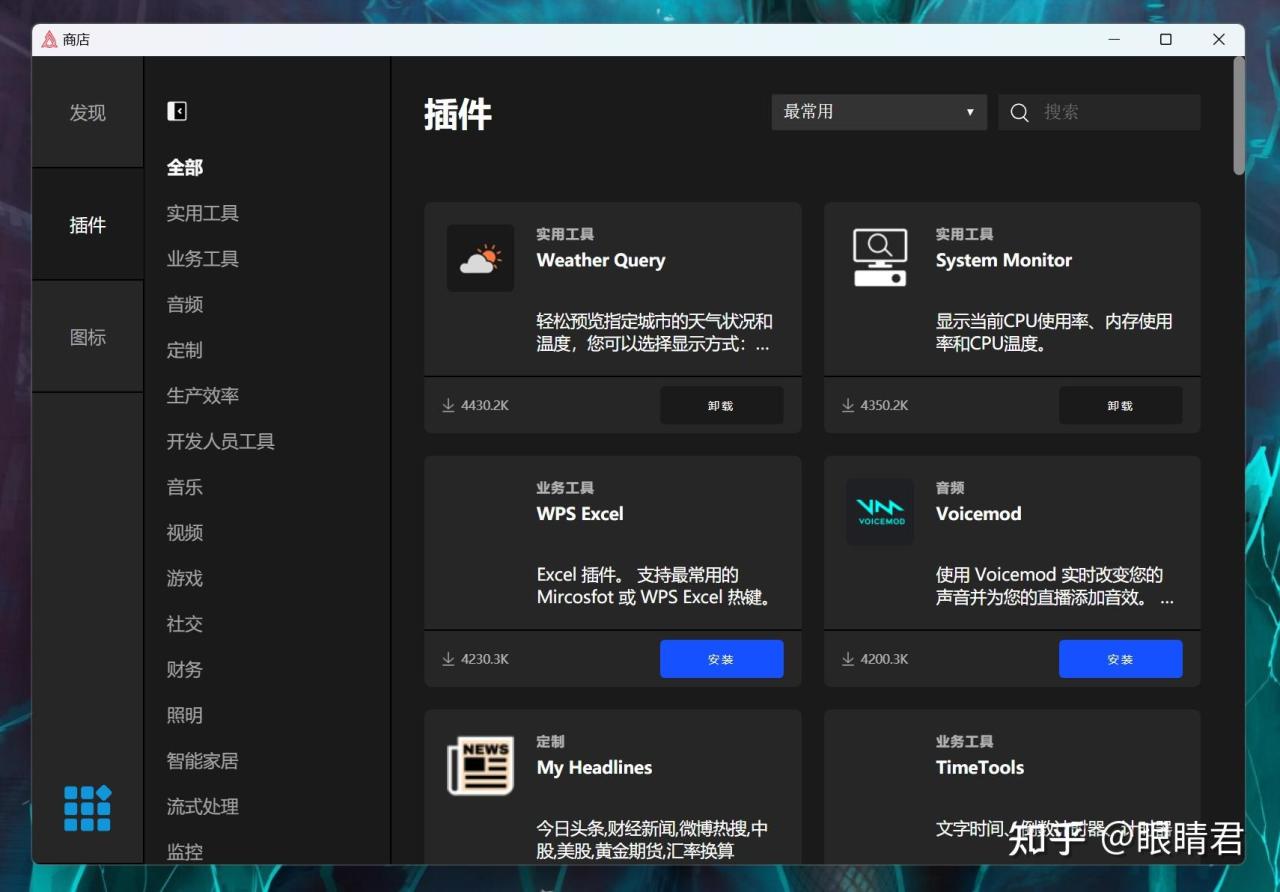Select the 业务工具 category in sidebar
This screenshot has height=892, width=1280.
pos(203,259)
